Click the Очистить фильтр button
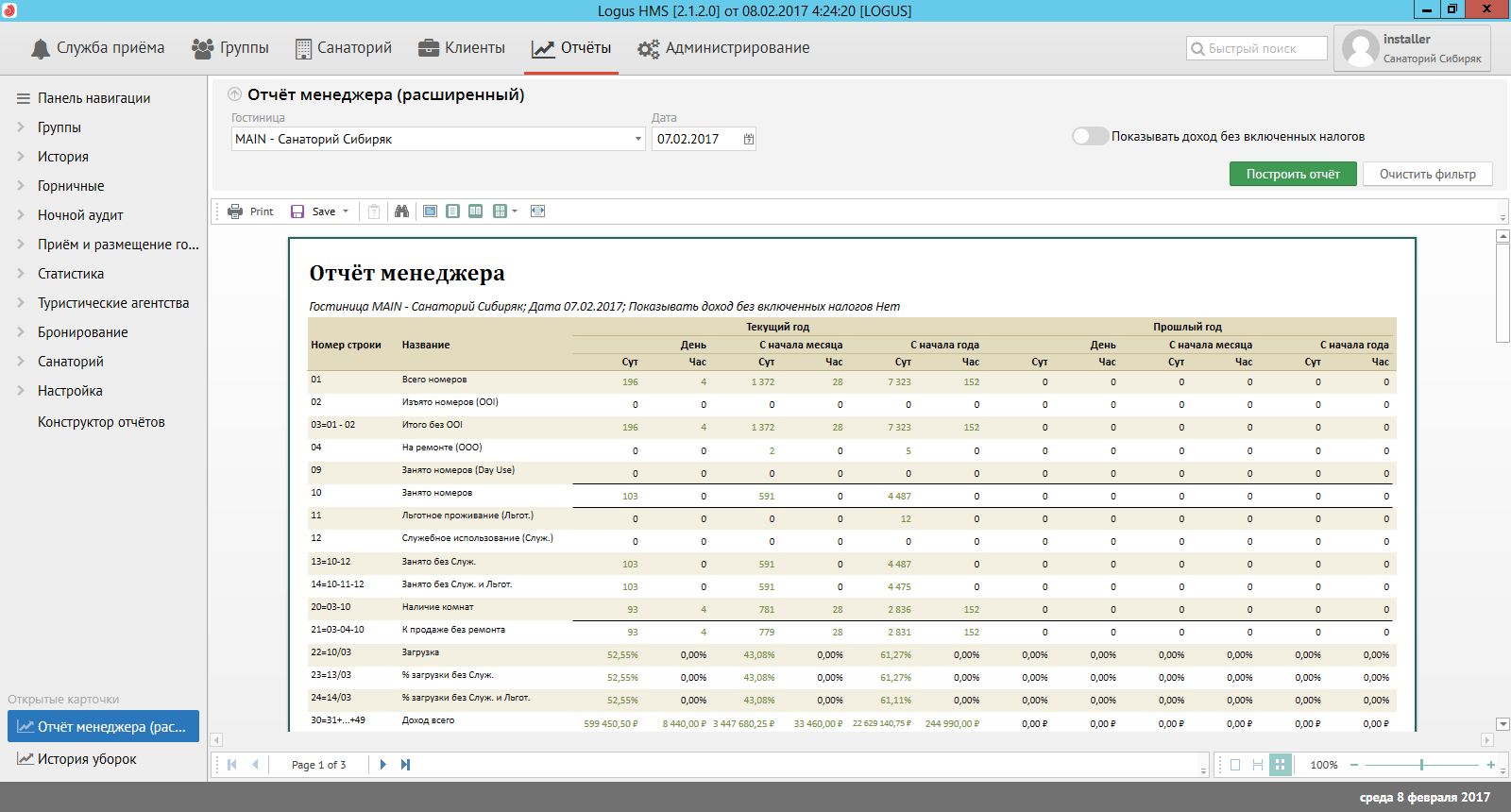1511x812 pixels. pos(1427,174)
